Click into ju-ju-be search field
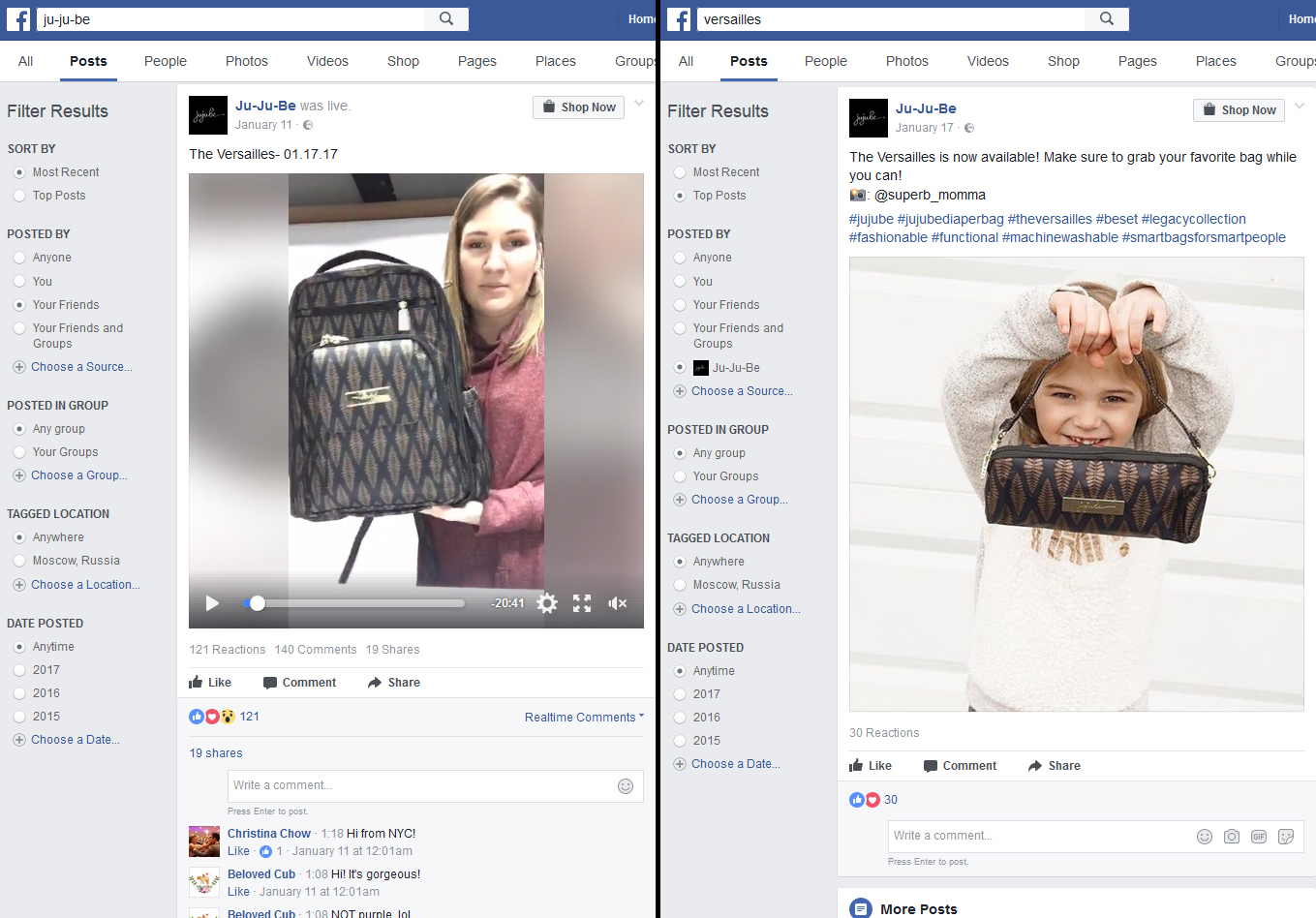 coord(231,19)
